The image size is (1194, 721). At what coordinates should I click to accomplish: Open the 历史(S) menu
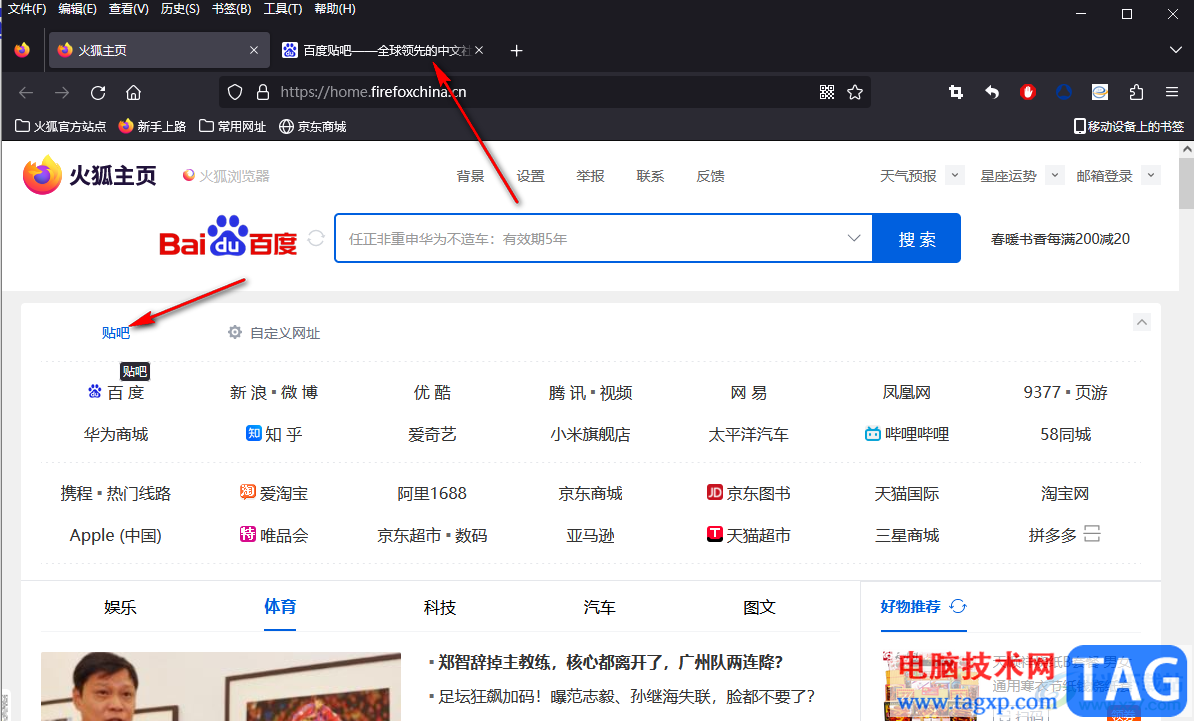pyautogui.click(x=180, y=9)
